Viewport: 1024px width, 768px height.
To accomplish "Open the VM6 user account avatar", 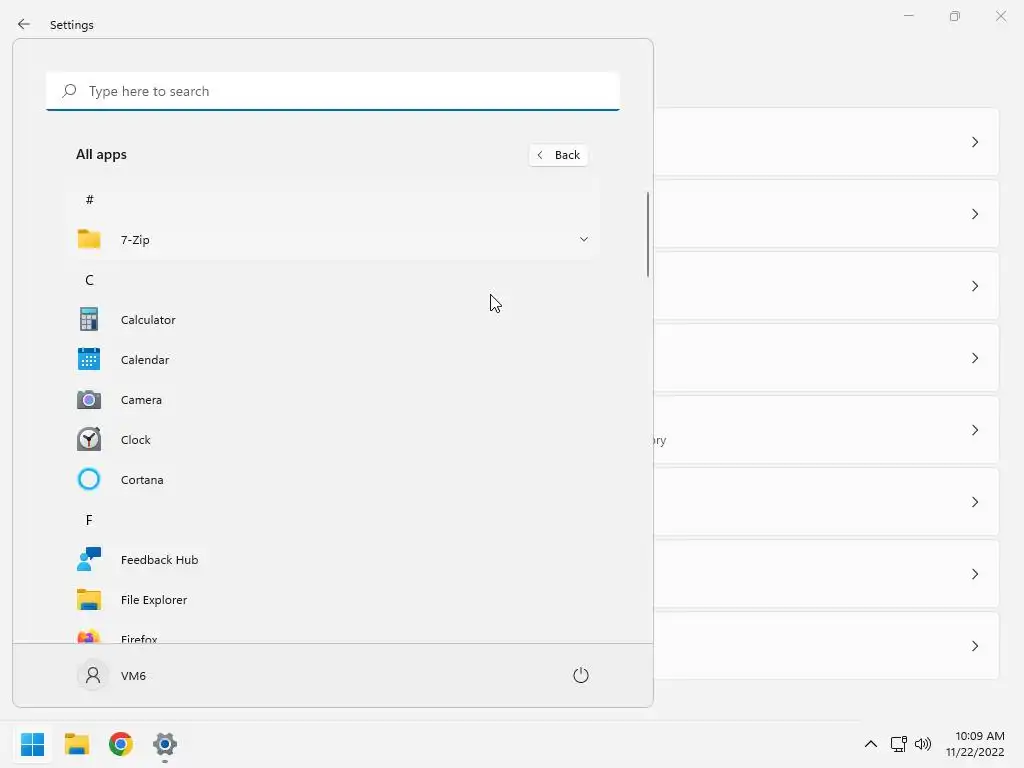I will click(93, 675).
